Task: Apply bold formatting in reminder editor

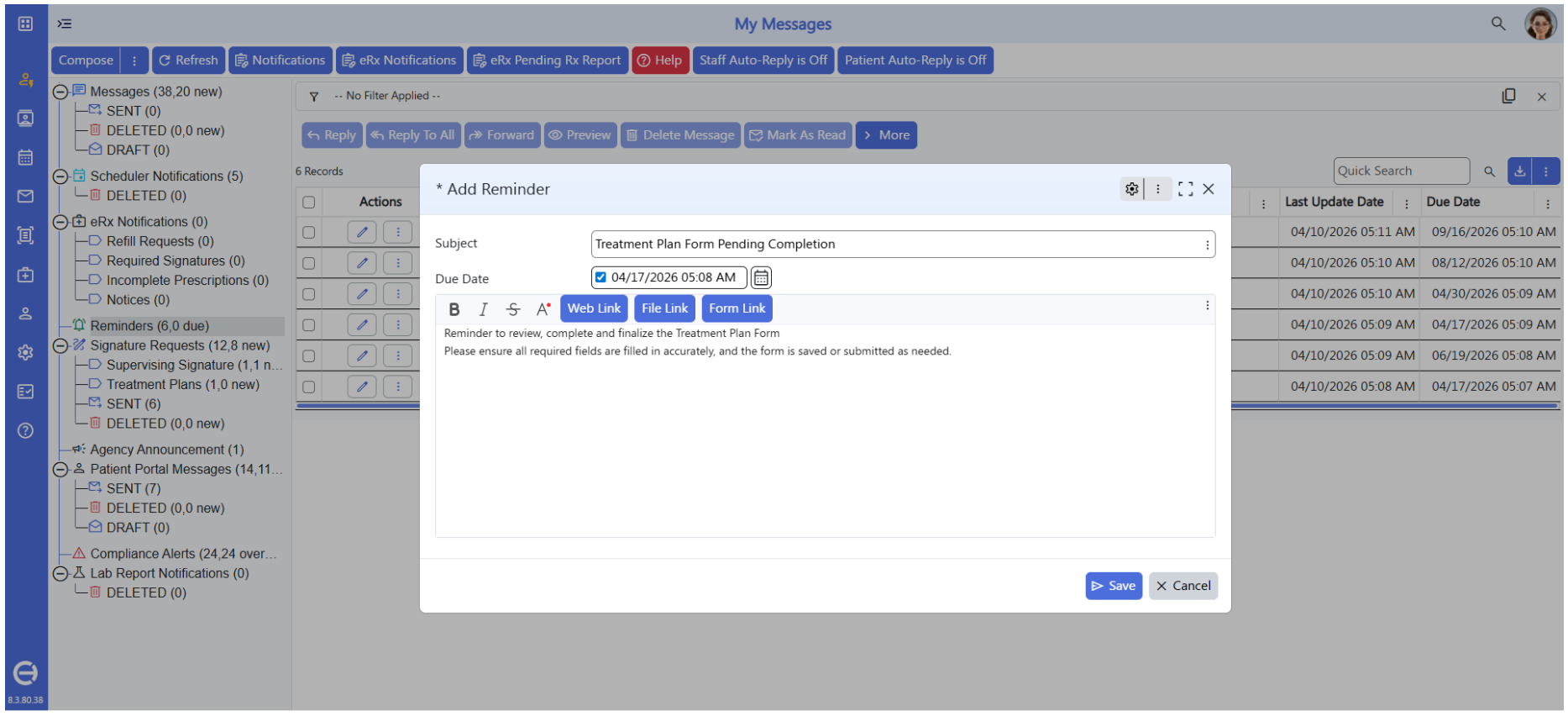Action: click(x=454, y=309)
